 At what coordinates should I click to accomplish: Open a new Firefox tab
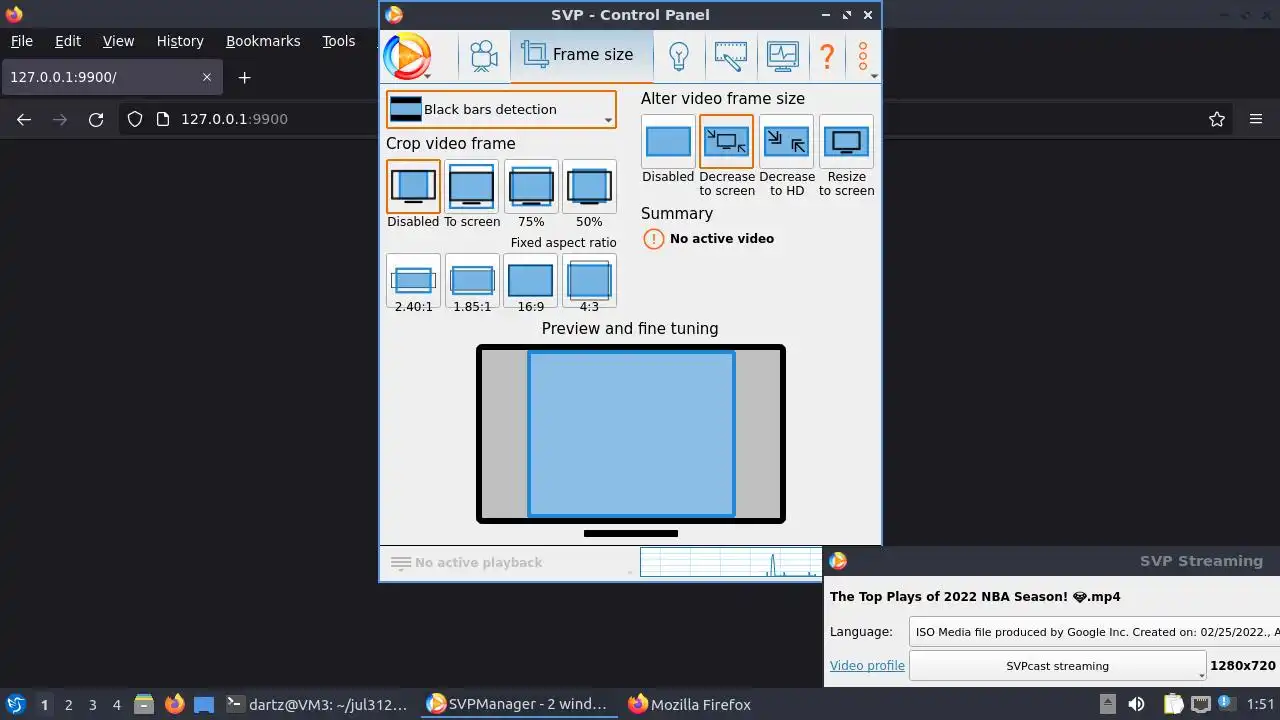pos(244,77)
